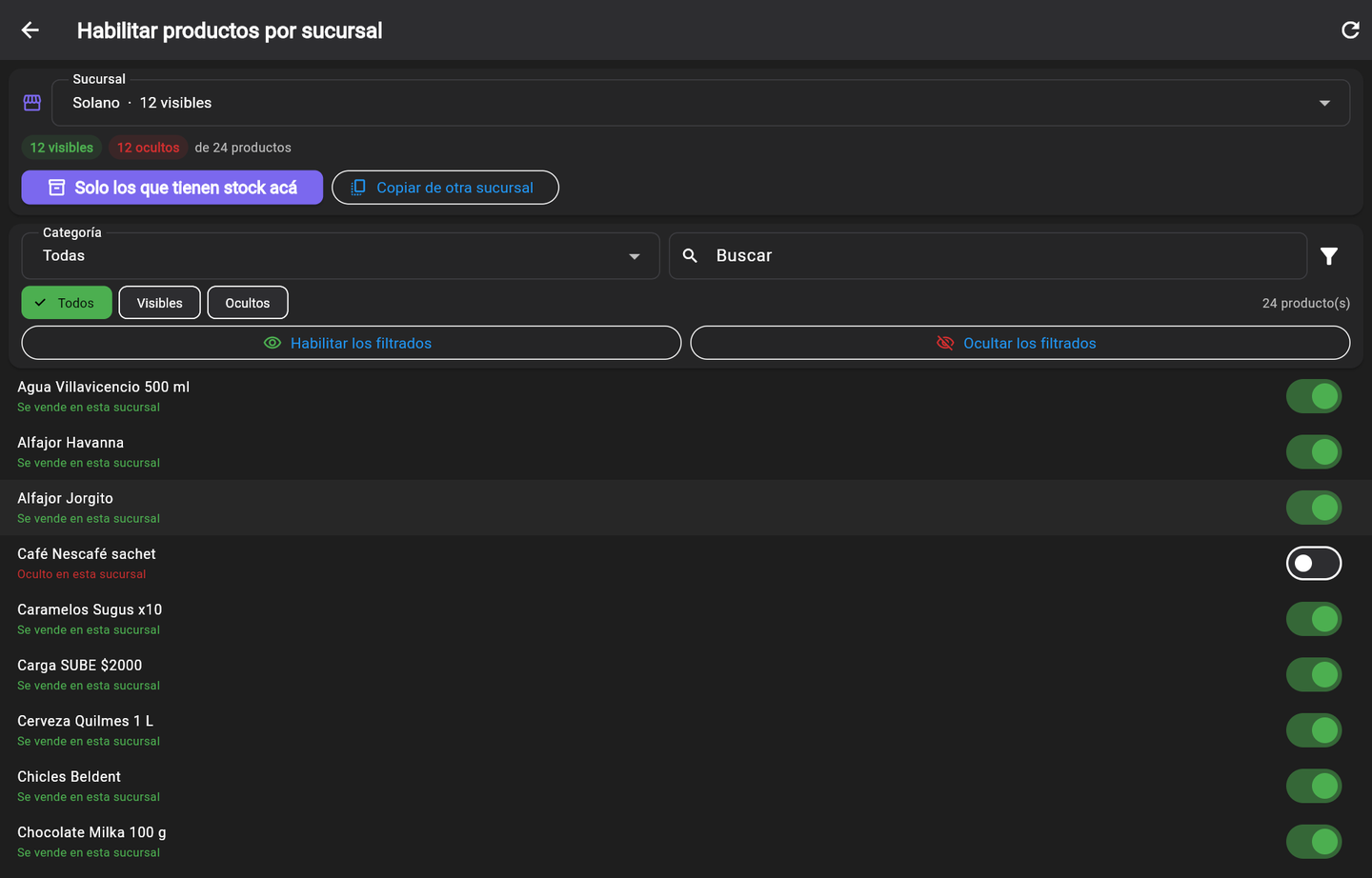Image resolution: width=1372 pixels, height=878 pixels.
Task: Click the magnifier icon in search box
Action: pos(691,255)
